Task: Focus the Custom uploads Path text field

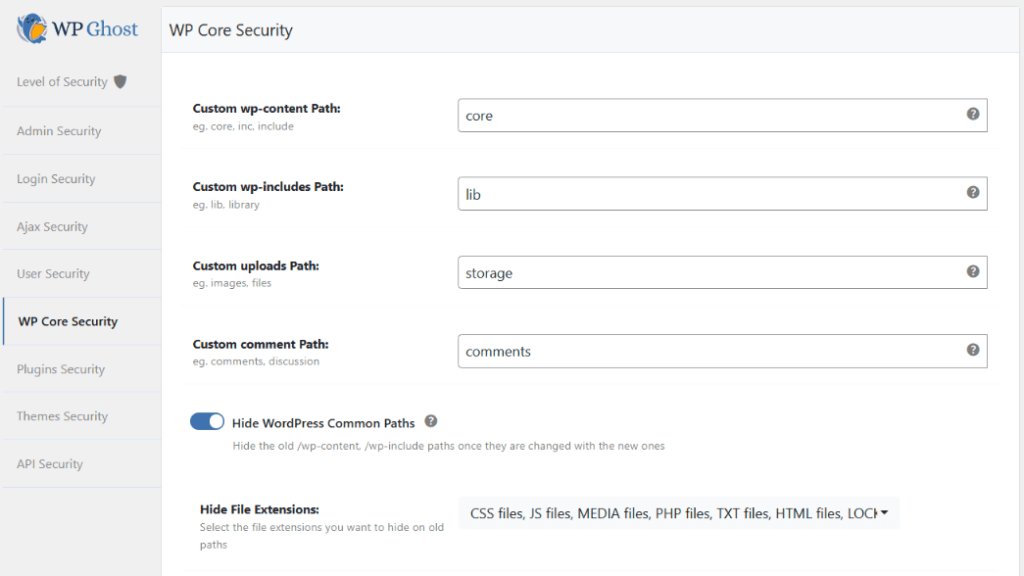Action: click(710, 272)
